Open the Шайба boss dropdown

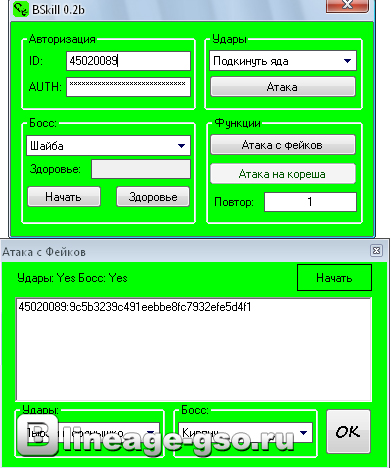coord(108,145)
